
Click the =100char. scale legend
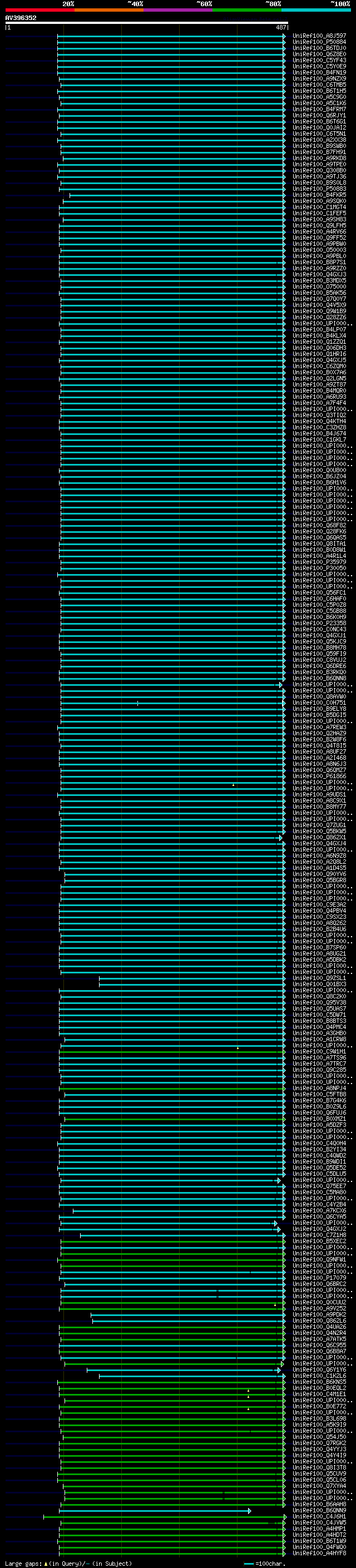(265, 1563)
